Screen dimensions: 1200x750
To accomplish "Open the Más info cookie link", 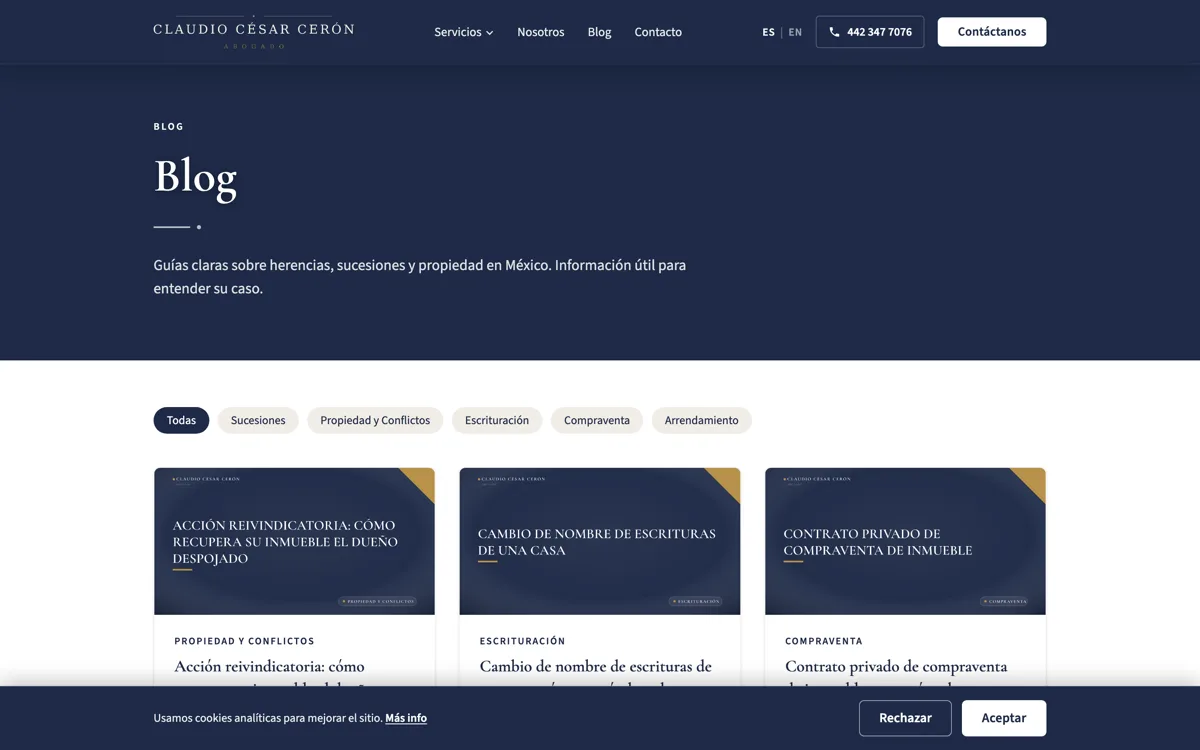I will pos(406,718).
